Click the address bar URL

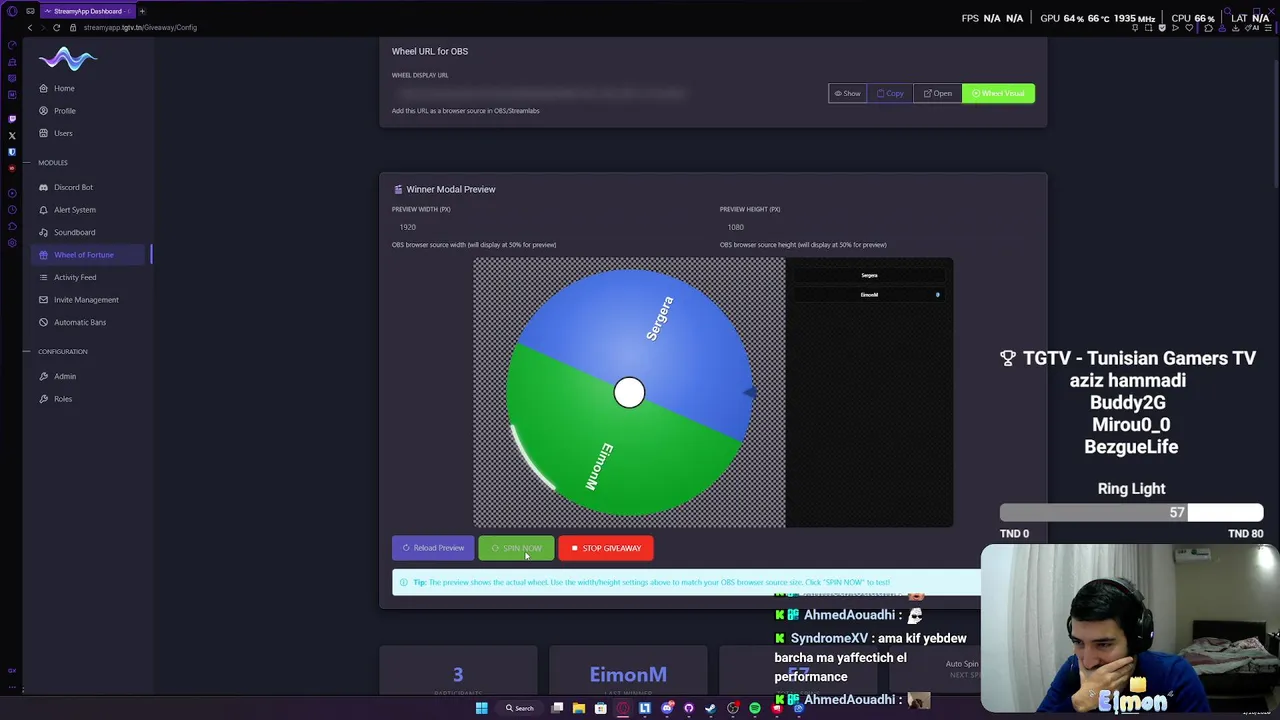click(x=140, y=27)
